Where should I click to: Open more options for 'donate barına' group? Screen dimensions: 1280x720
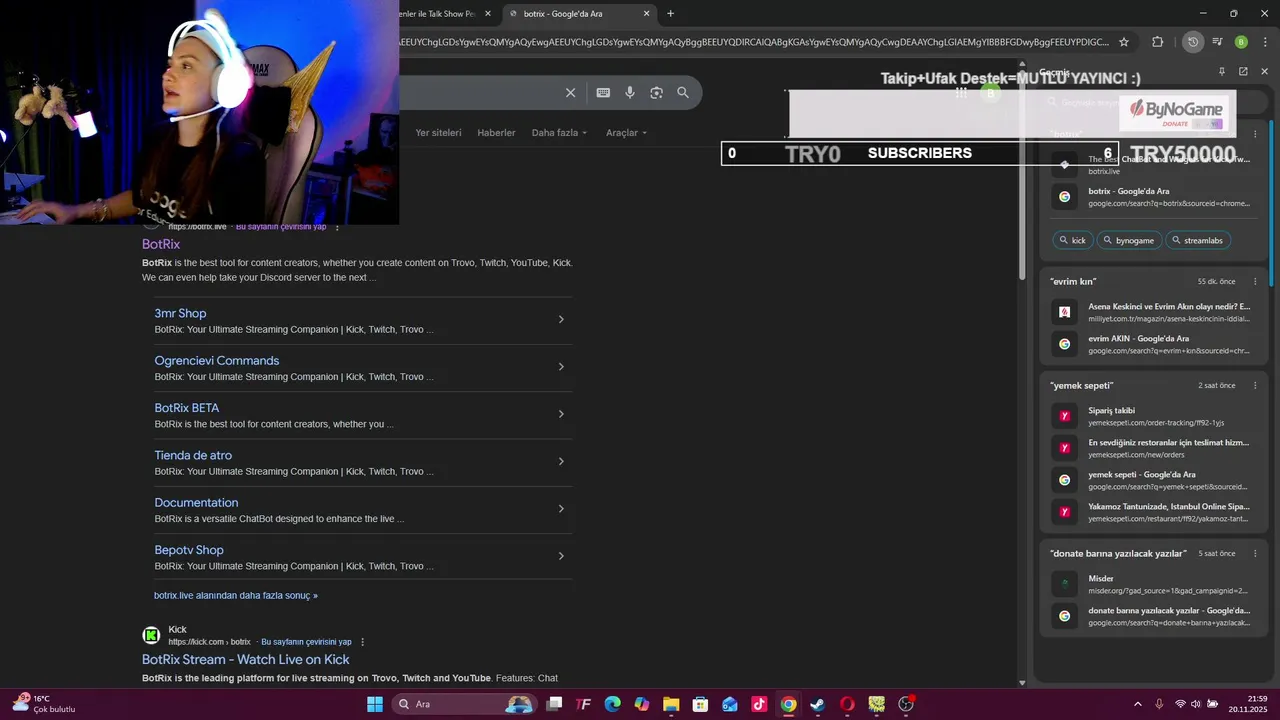[1255, 554]
